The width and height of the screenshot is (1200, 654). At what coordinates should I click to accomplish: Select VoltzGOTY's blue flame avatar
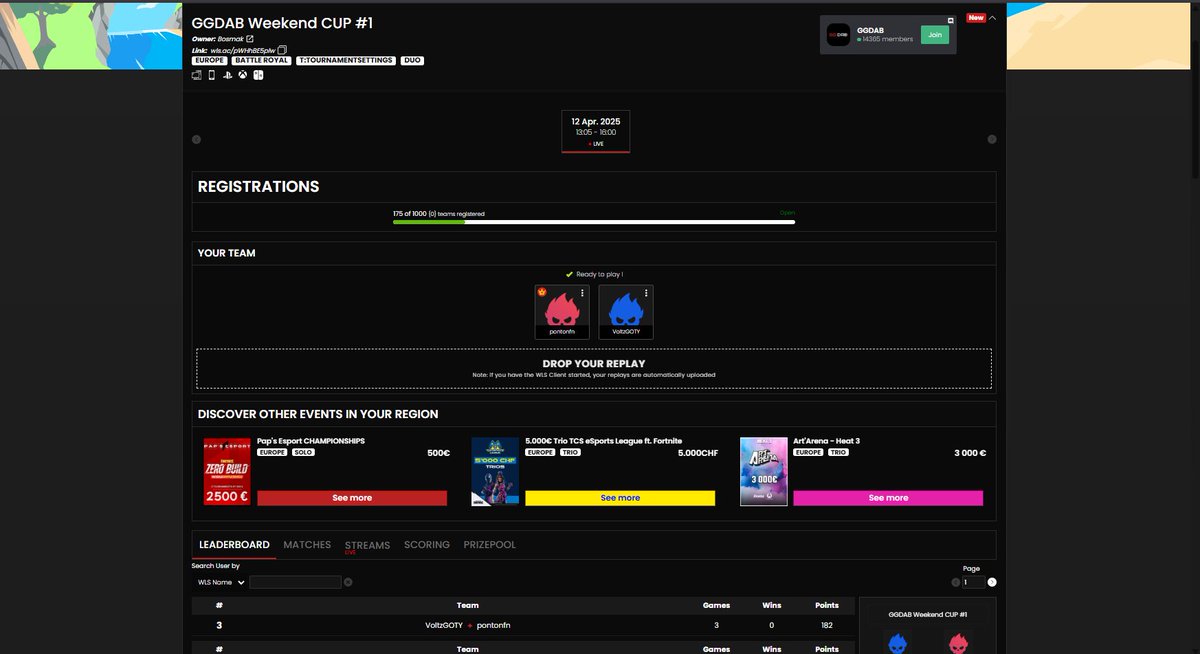626,307
